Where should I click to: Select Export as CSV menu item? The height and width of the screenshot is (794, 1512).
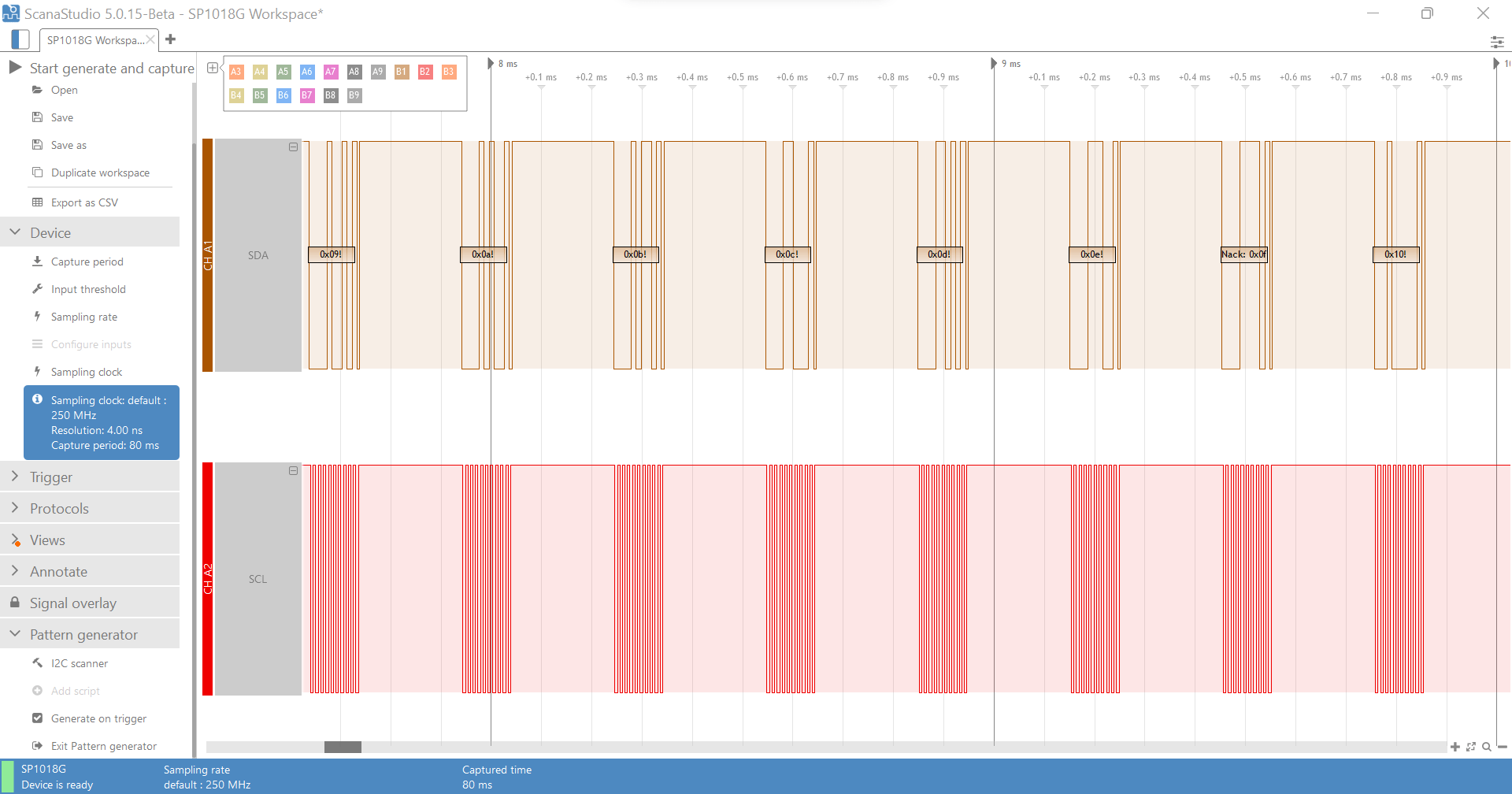pyautogui.click(x=84, y=202)
